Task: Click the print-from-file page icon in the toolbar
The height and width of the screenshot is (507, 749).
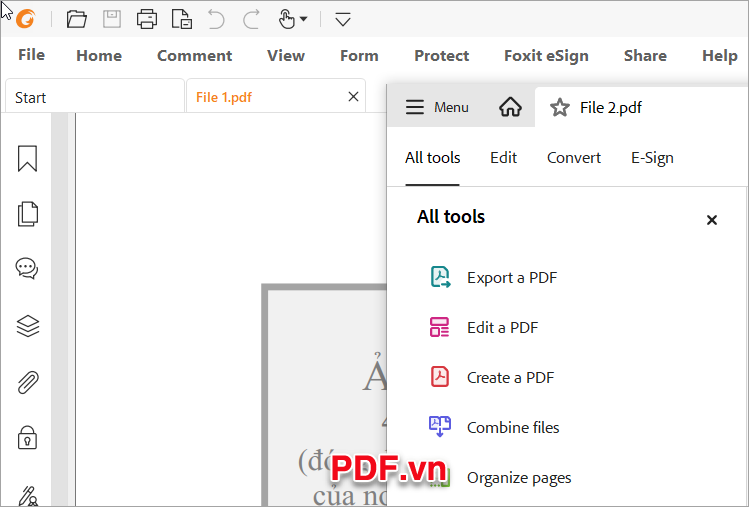Action: point(182,20)
